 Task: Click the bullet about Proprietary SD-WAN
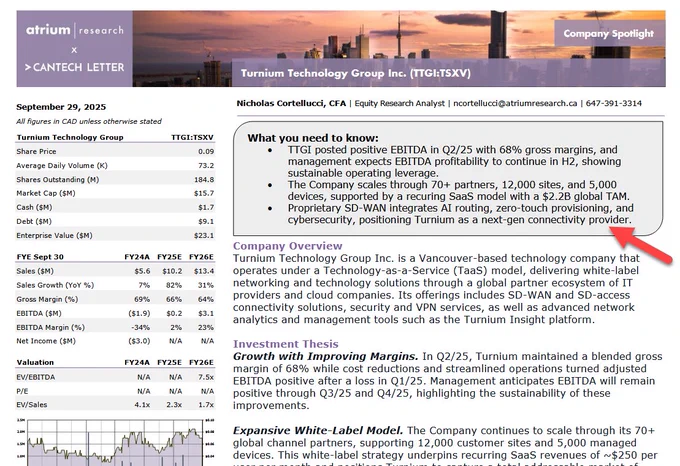pyautogui.click(x=460, y=214)
